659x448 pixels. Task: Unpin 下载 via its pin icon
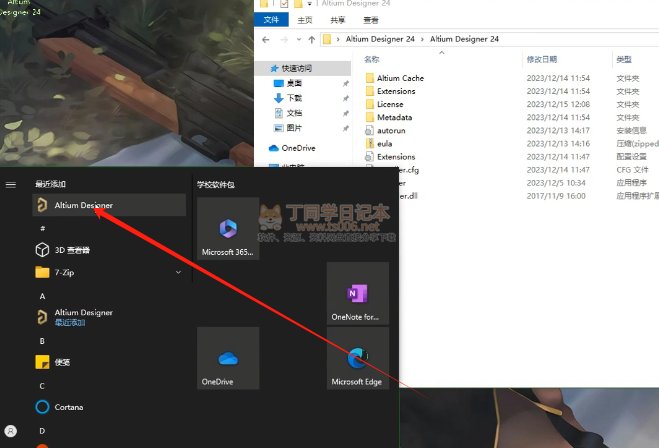pyautogui.click(x=345, y=98)
